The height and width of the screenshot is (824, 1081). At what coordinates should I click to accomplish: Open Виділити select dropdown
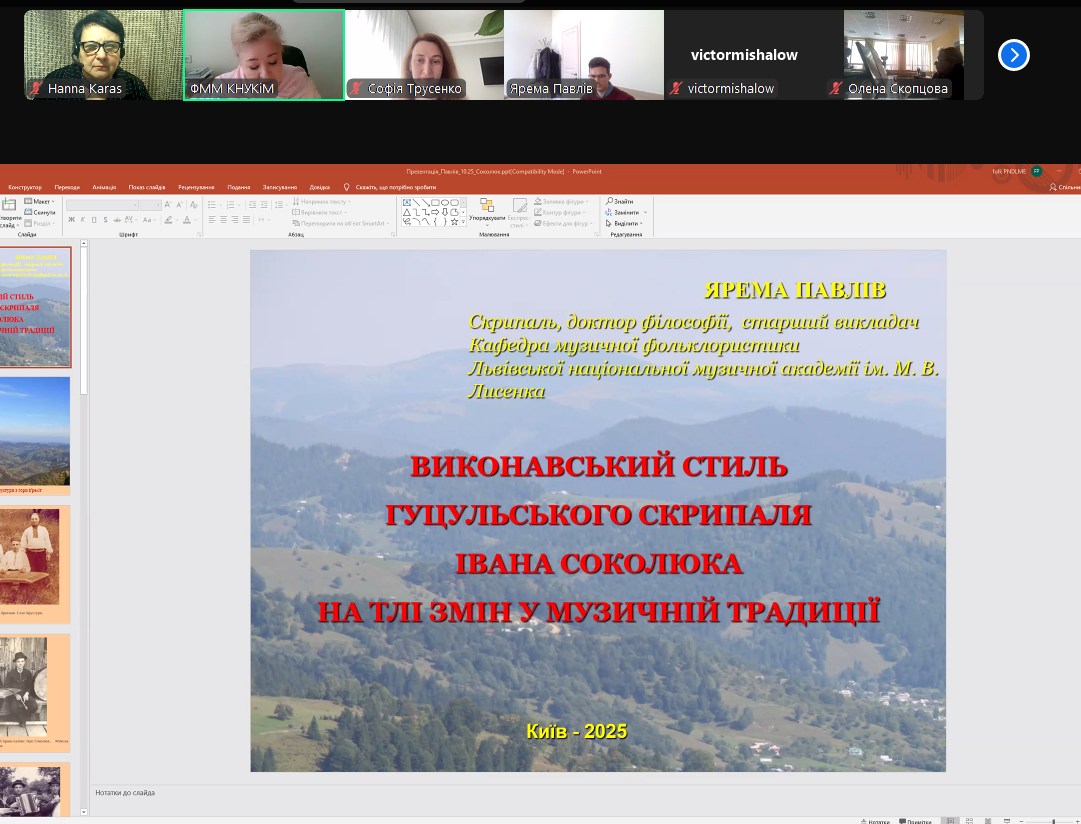pyautogui.click(x=624, y=223)
